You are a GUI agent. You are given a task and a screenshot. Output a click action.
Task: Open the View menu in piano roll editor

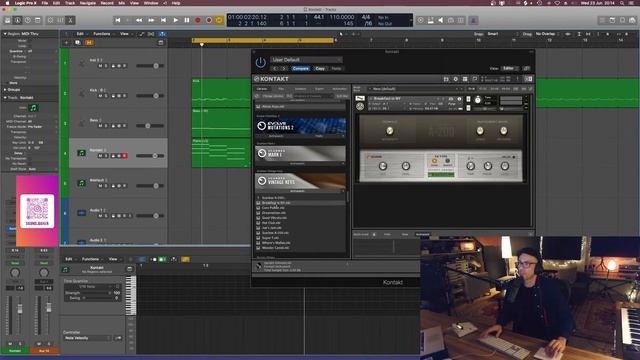tap(113, 259)
